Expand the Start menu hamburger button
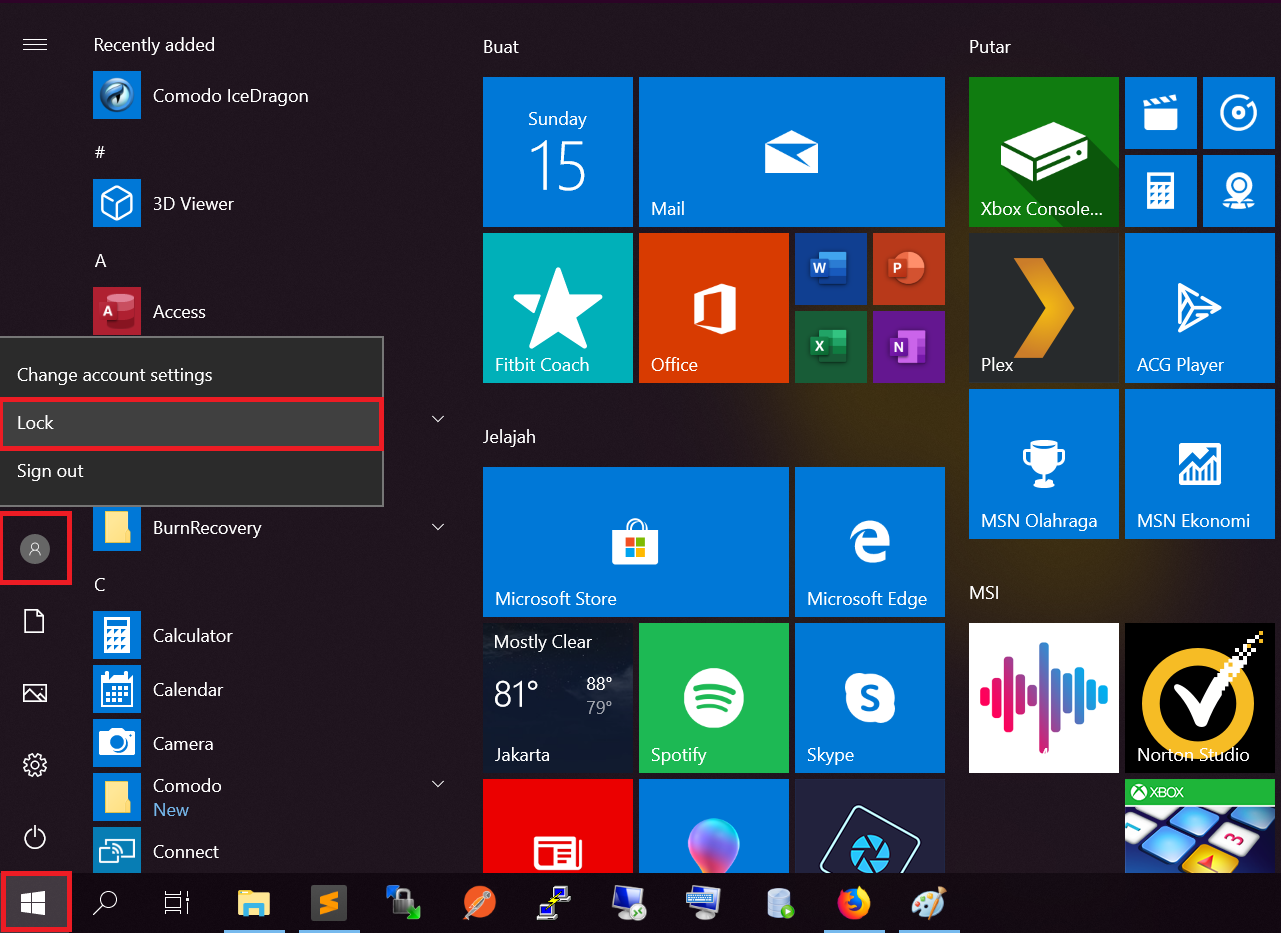 (35, 45)
